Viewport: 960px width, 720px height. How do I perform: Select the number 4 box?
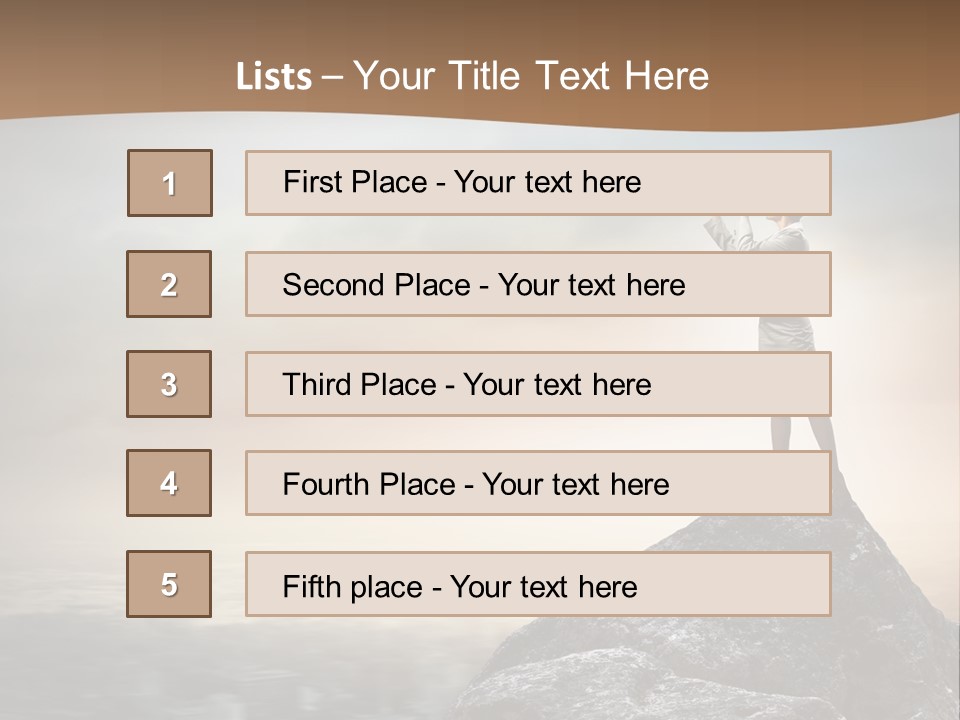[169, 483]
